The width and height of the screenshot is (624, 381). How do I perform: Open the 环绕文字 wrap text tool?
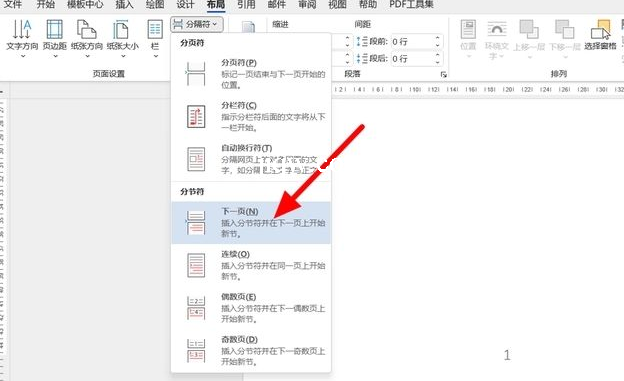[x=497, y=40]
